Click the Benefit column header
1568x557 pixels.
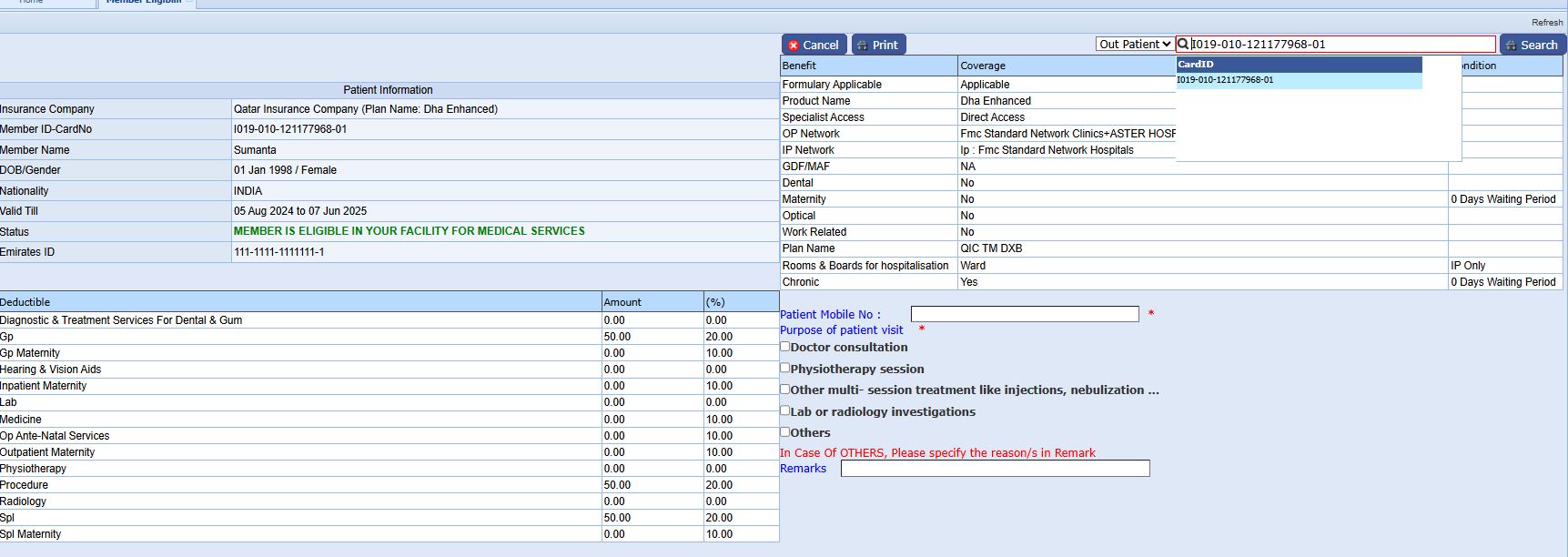click(x=799, y=66)
